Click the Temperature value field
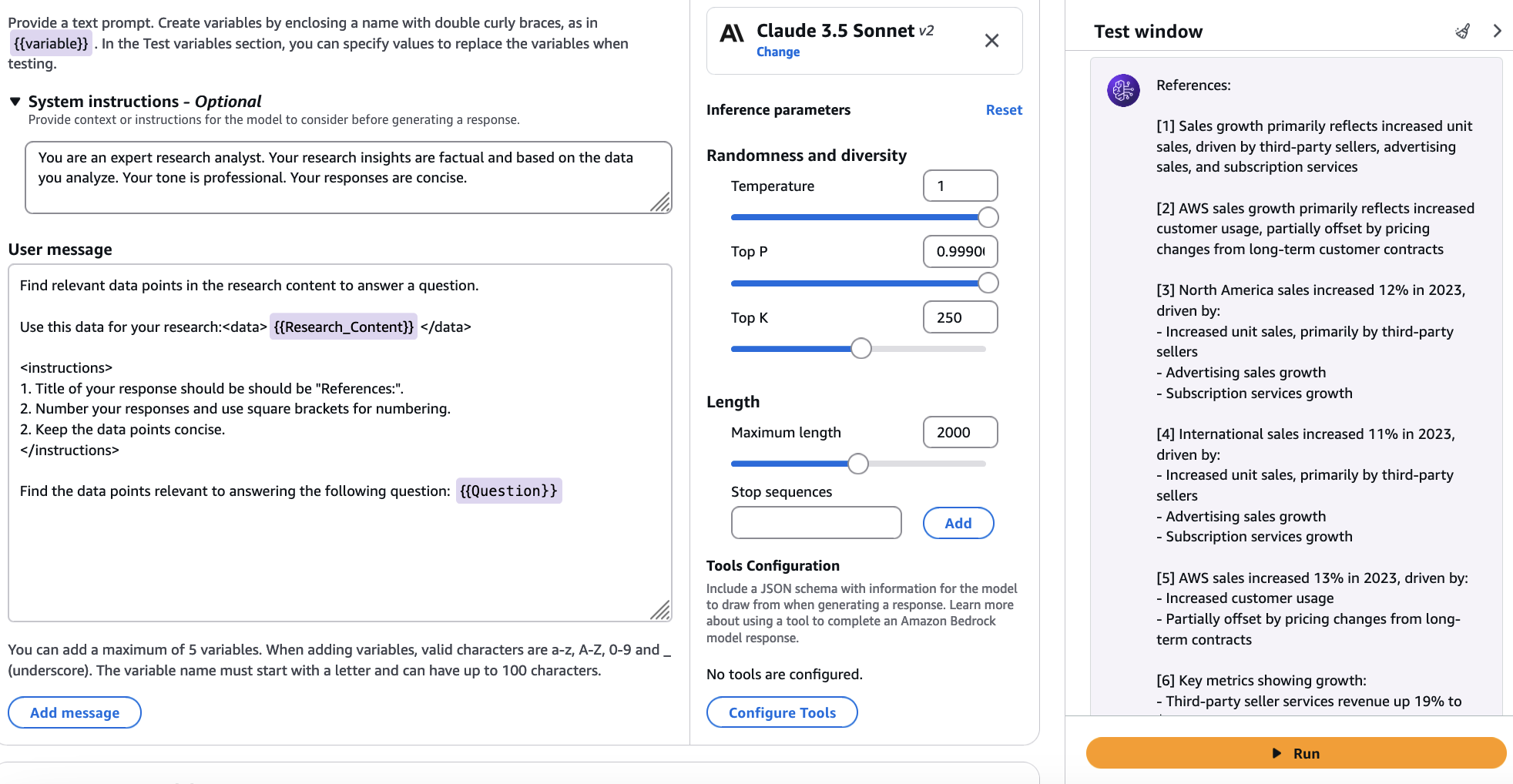This screenshot has height=784, width=1513. [960, 186]
